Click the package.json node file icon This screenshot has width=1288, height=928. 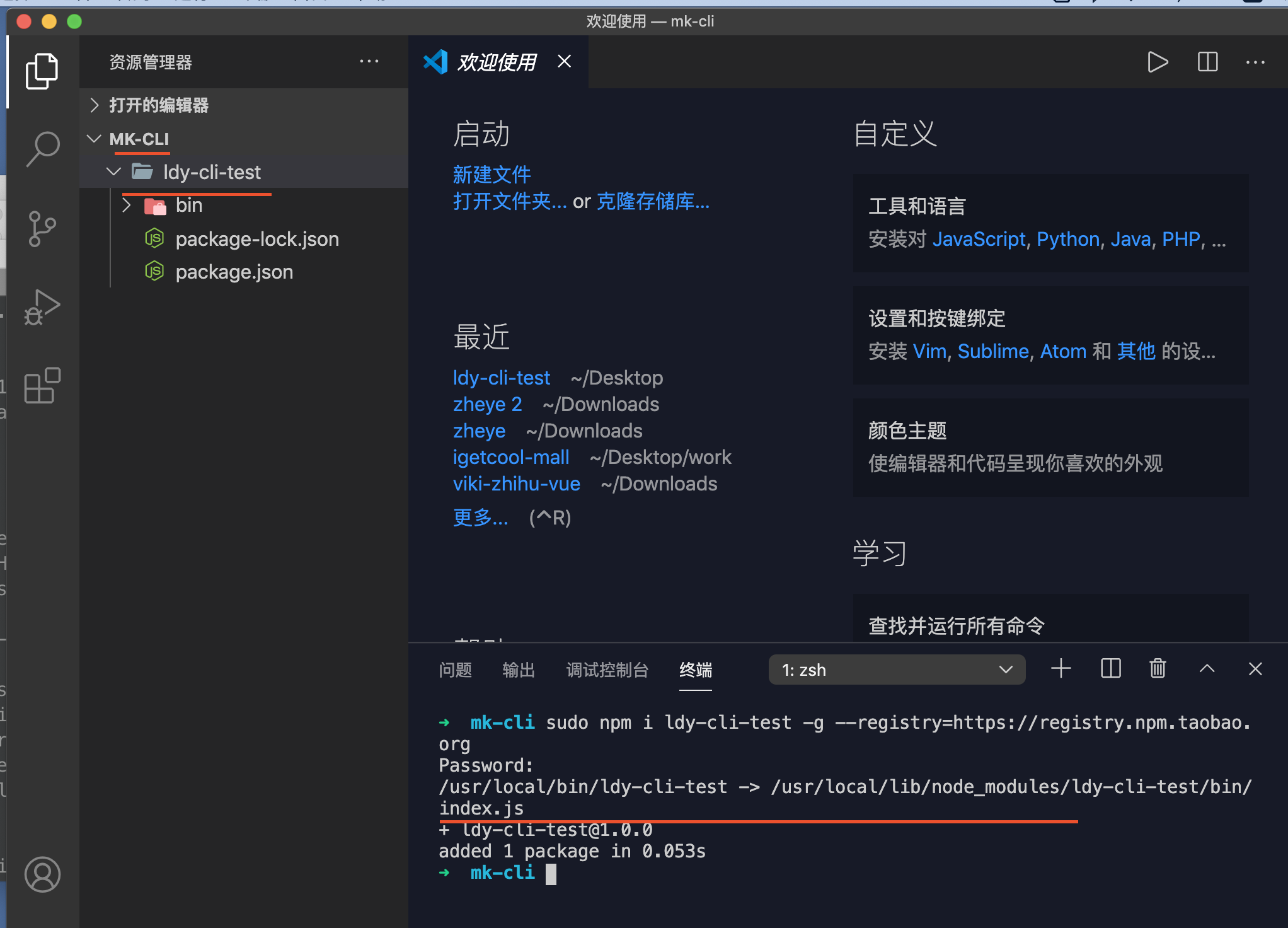[154, 271]
